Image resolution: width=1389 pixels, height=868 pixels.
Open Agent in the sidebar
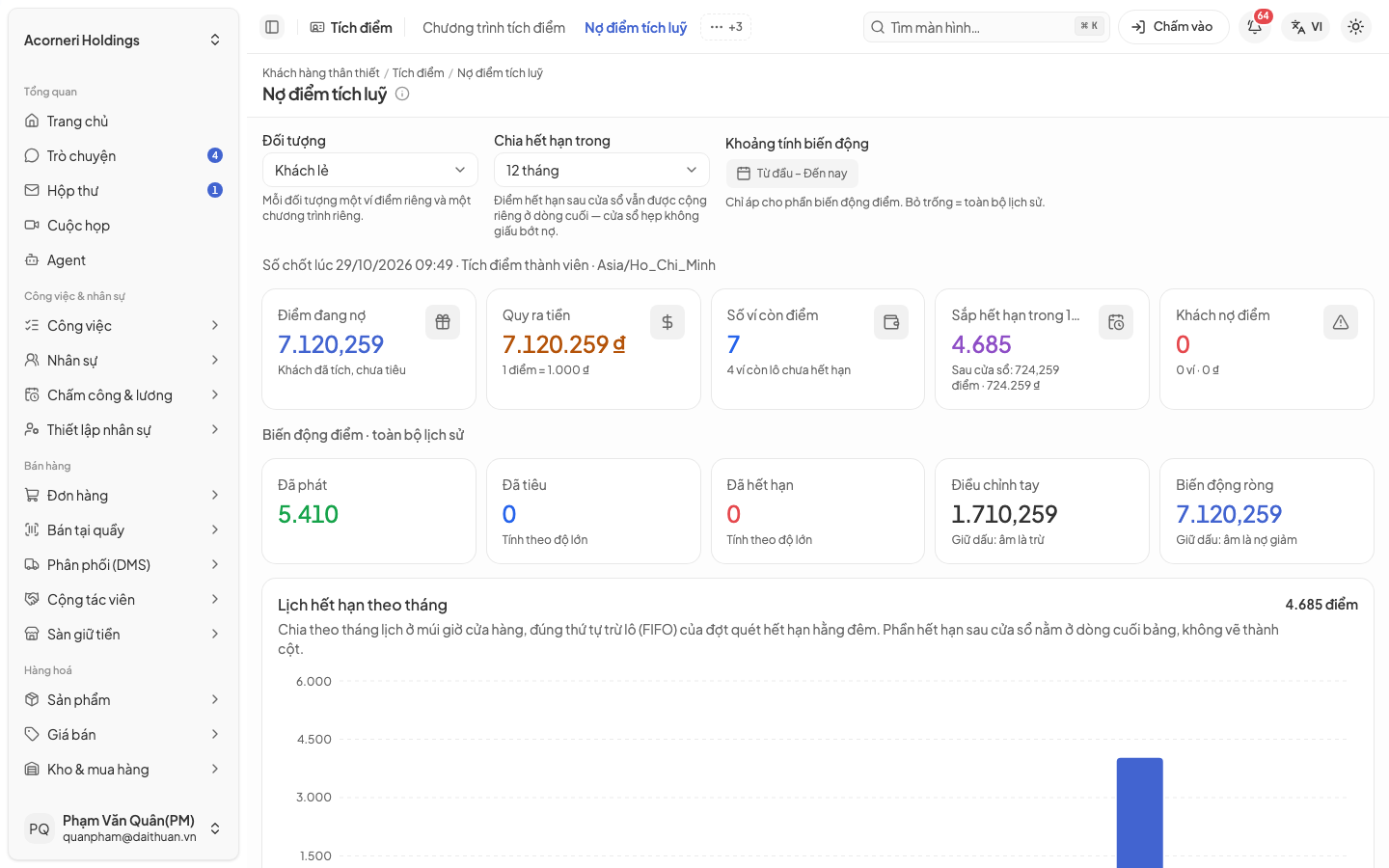123,260
